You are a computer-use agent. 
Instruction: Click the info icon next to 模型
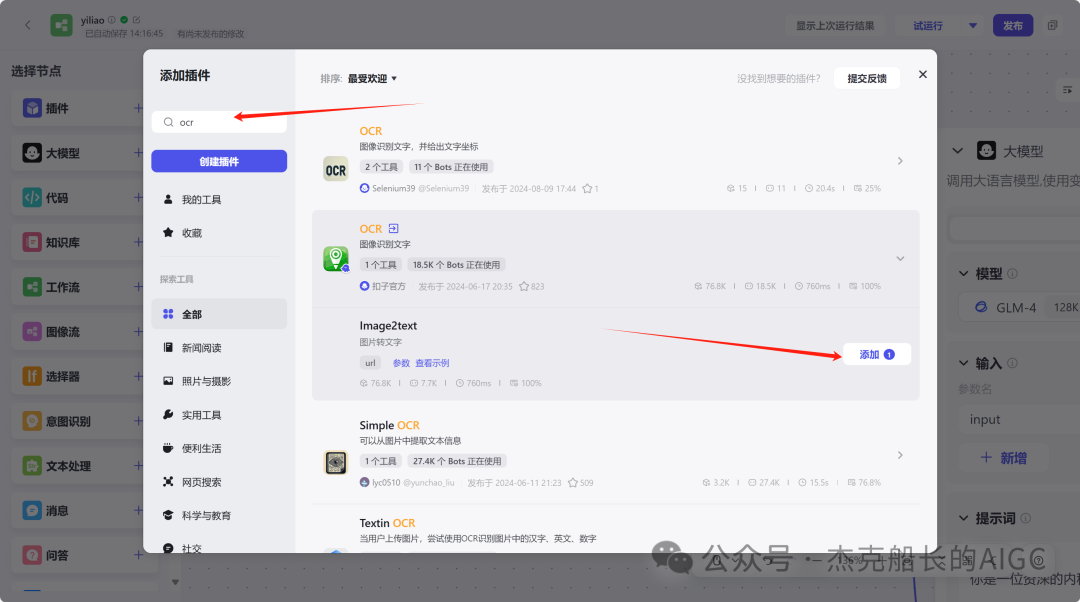pyautogui.click(x=1012, y=273)
